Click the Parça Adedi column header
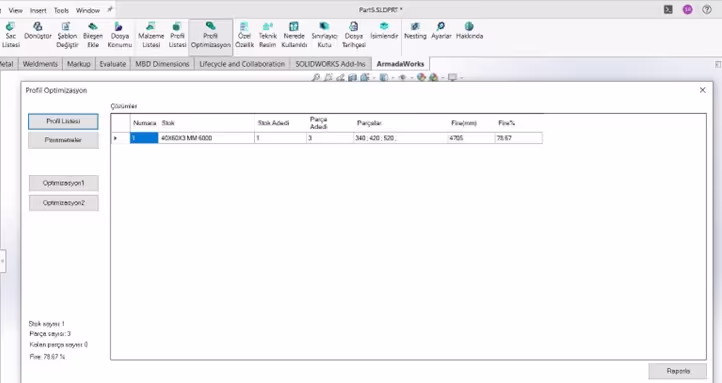This screenshot has height=383, width=722. [x=330, y=123]
